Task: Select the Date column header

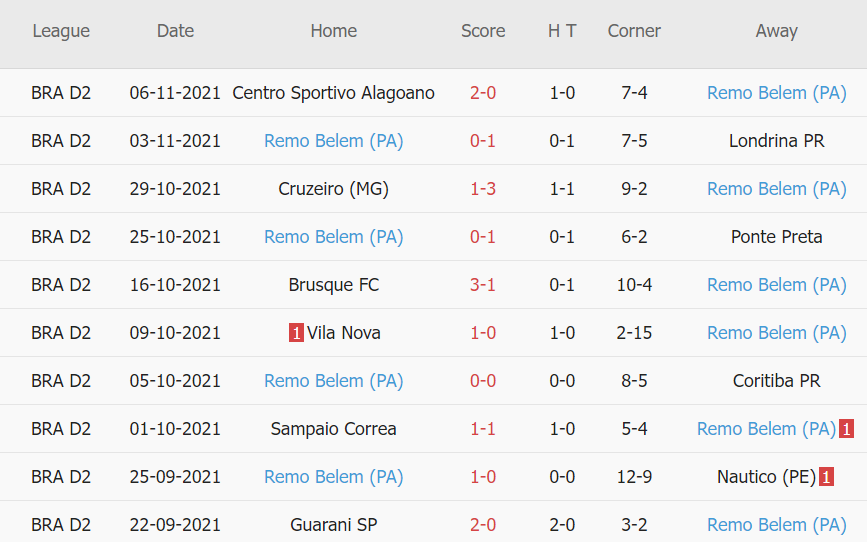Action: (175, 31)
